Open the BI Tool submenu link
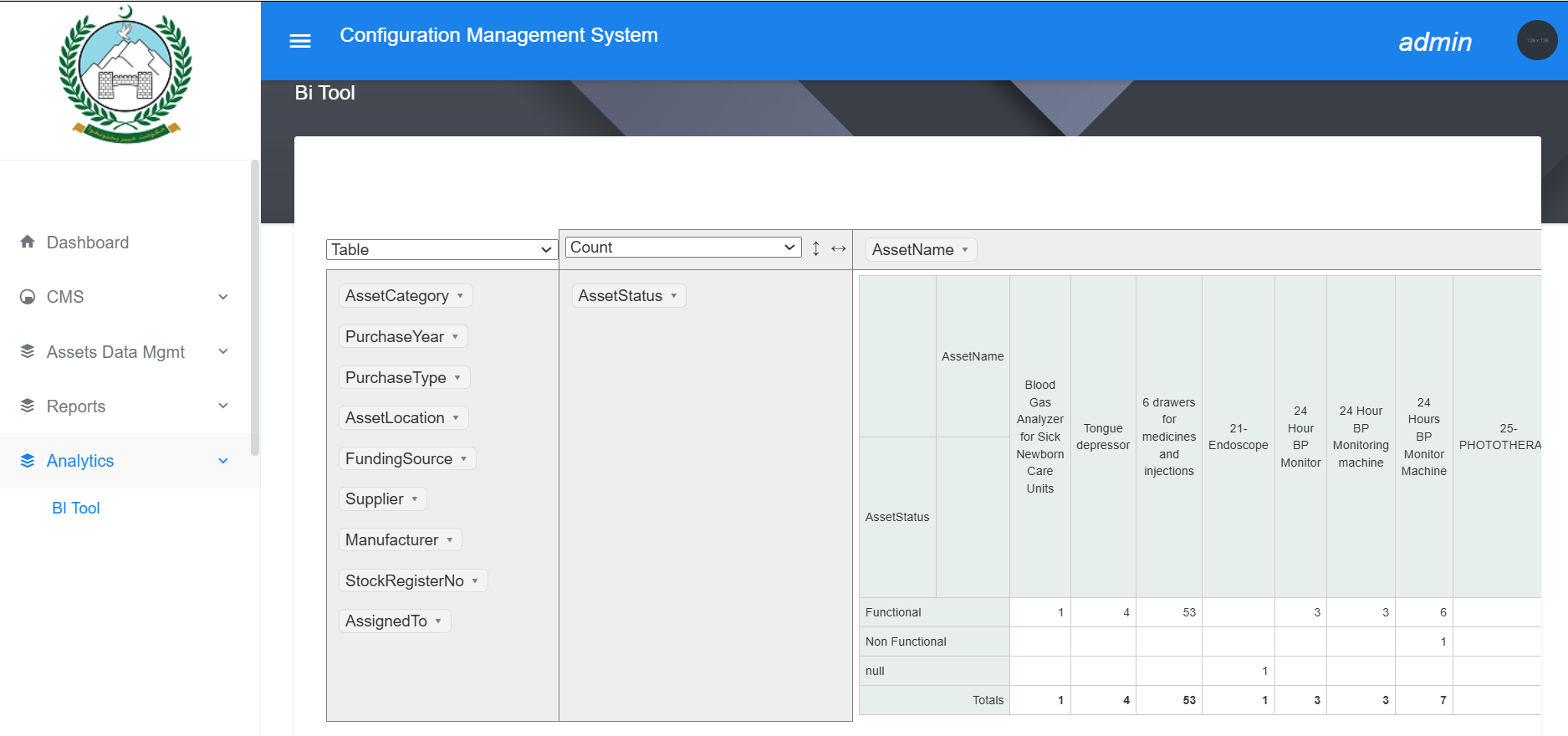The image size is (1568, 736). [x=76, y=508]
